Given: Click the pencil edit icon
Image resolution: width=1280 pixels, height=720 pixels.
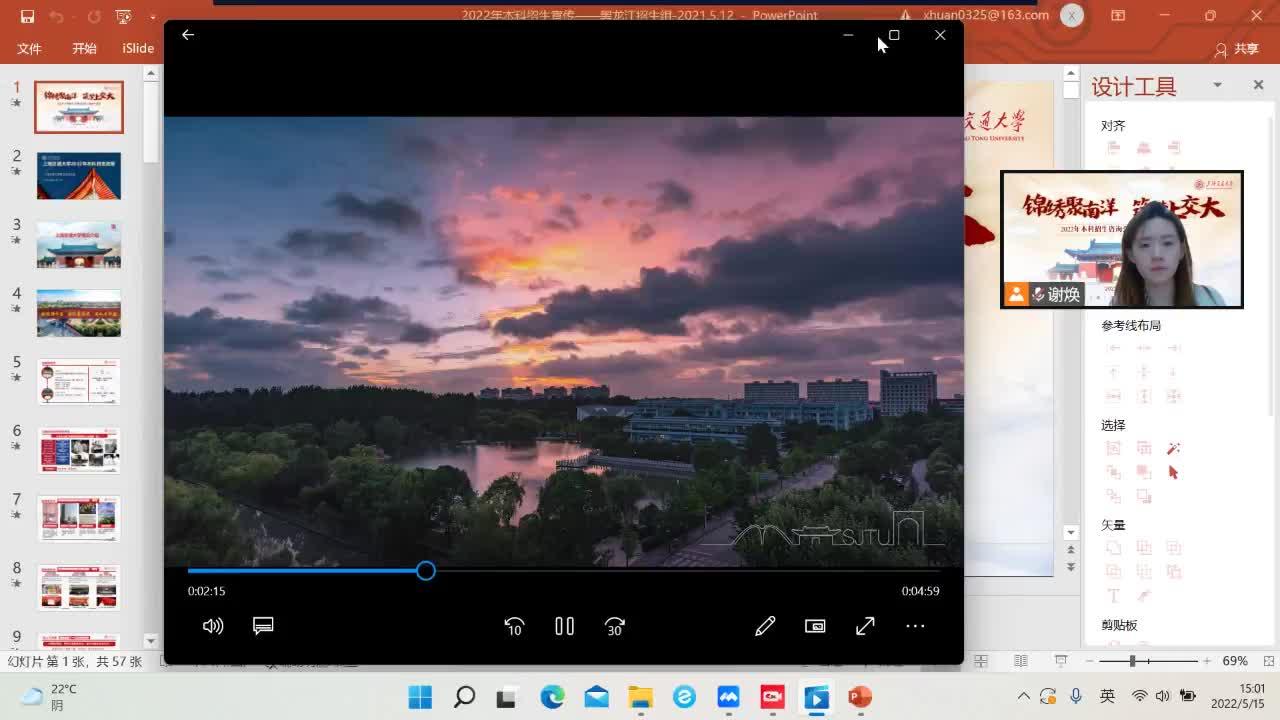Looking at the screenshot, I should [765, 626].
